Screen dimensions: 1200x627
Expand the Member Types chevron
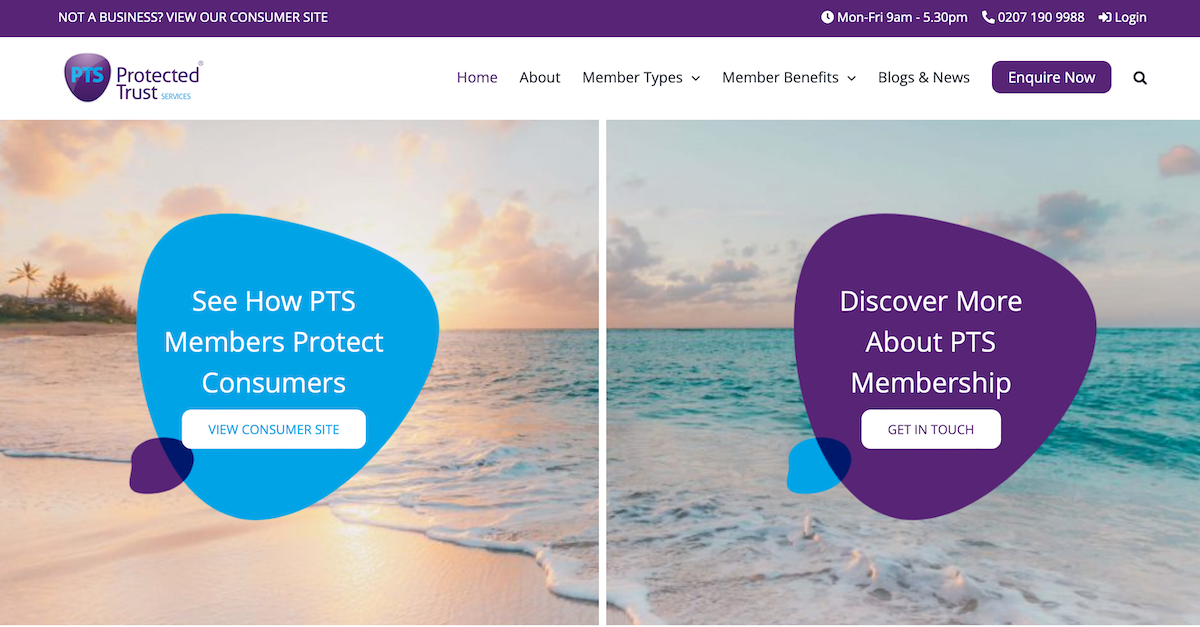click(x=696, y=78)
